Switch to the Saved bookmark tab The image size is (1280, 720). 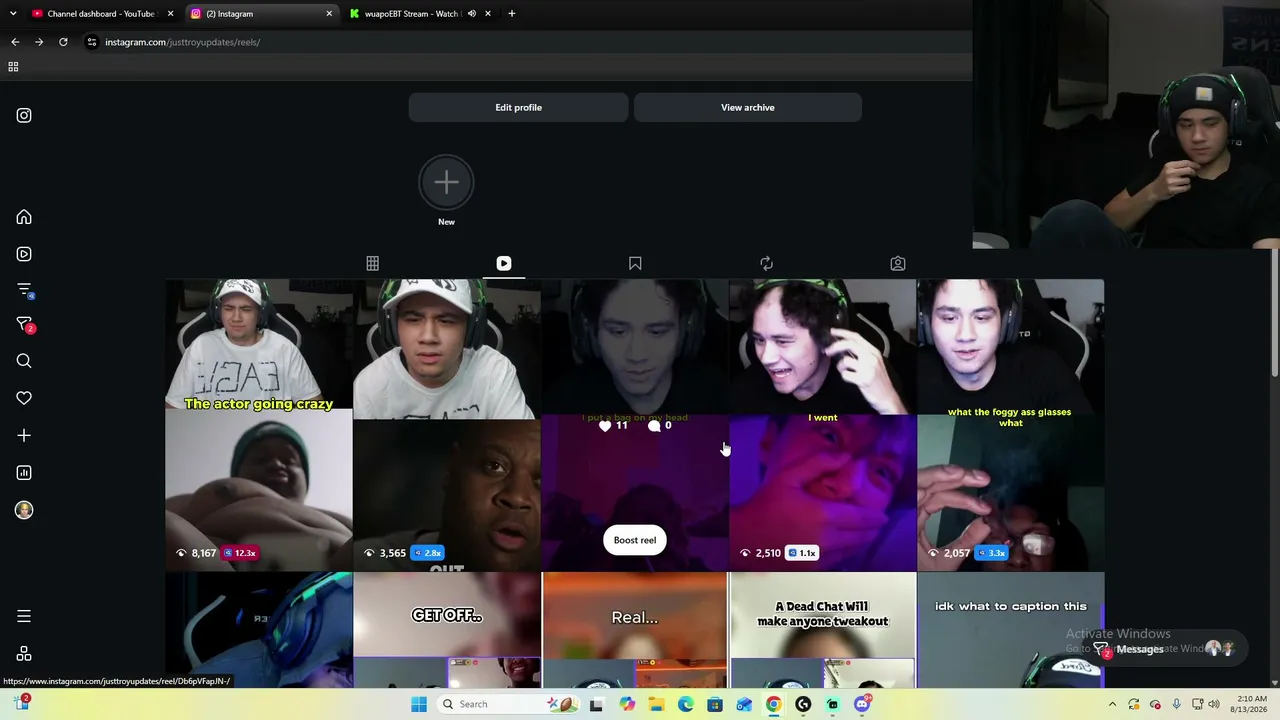coord(635,263)
